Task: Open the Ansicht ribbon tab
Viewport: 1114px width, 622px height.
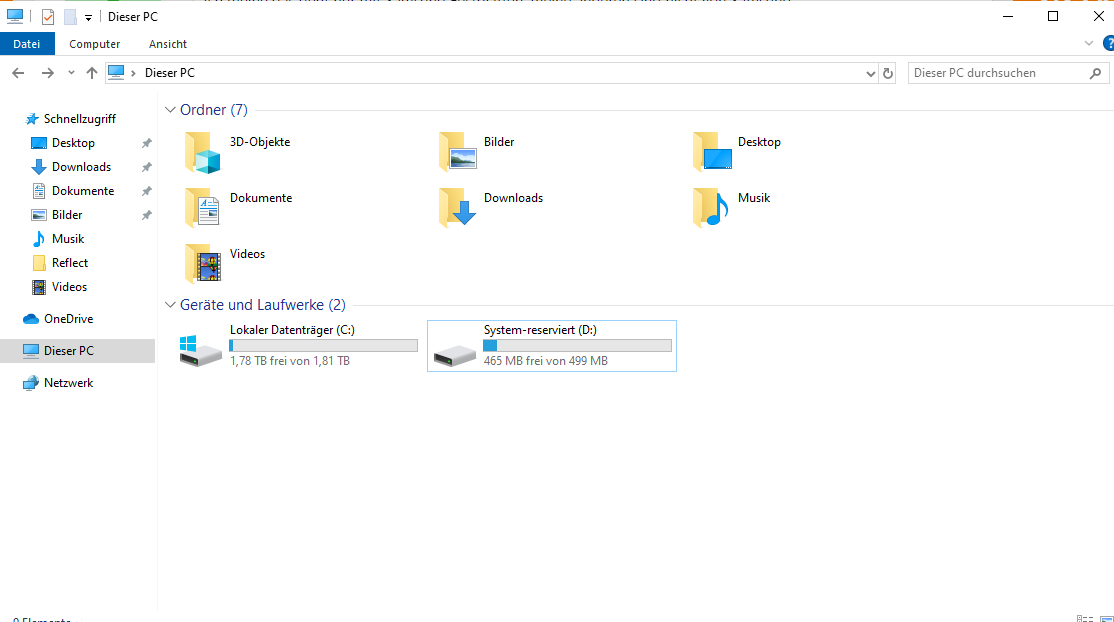Action: tap(167, 44)
